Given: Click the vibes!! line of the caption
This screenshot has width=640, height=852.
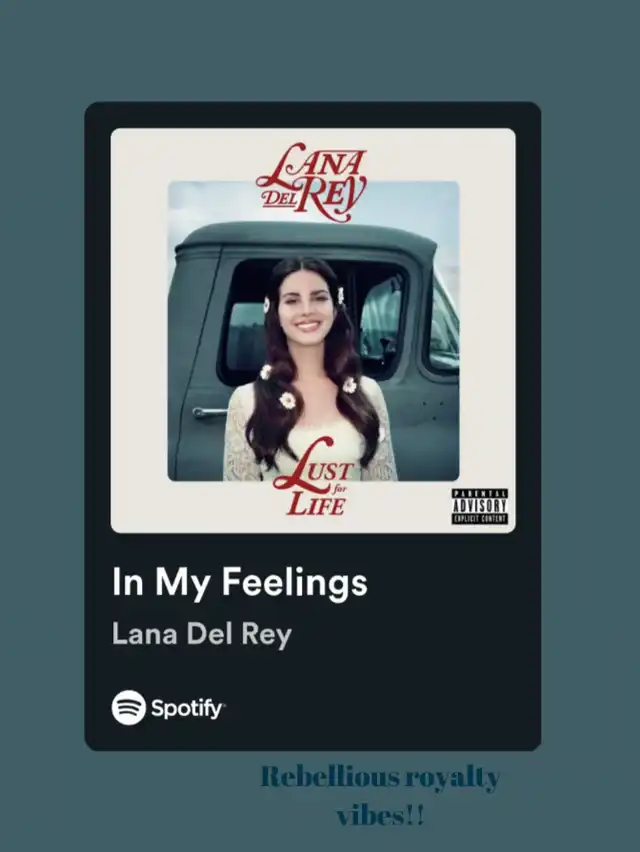Looking at the screenshot, I should coord(380,815).
